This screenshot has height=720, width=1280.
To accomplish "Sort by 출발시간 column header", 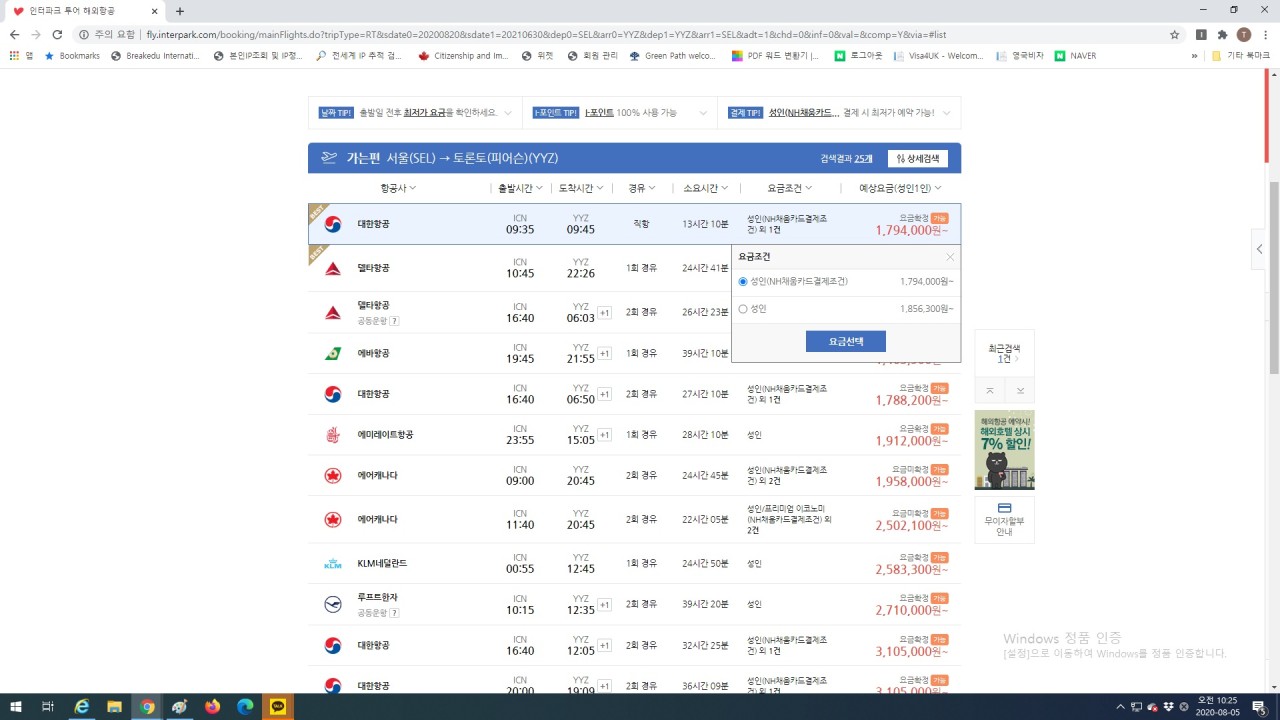I will coord(520,188).
